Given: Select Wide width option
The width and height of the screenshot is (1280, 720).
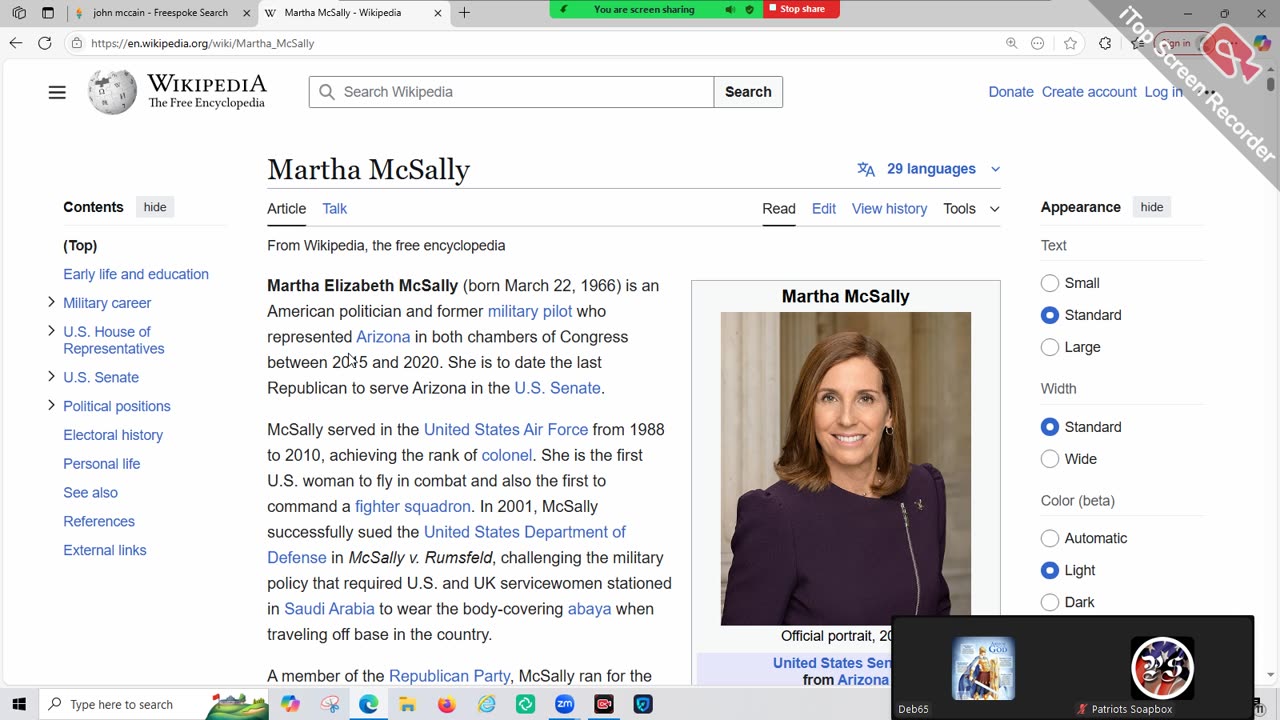Looking at the screenshot, I should [1050, 459].
